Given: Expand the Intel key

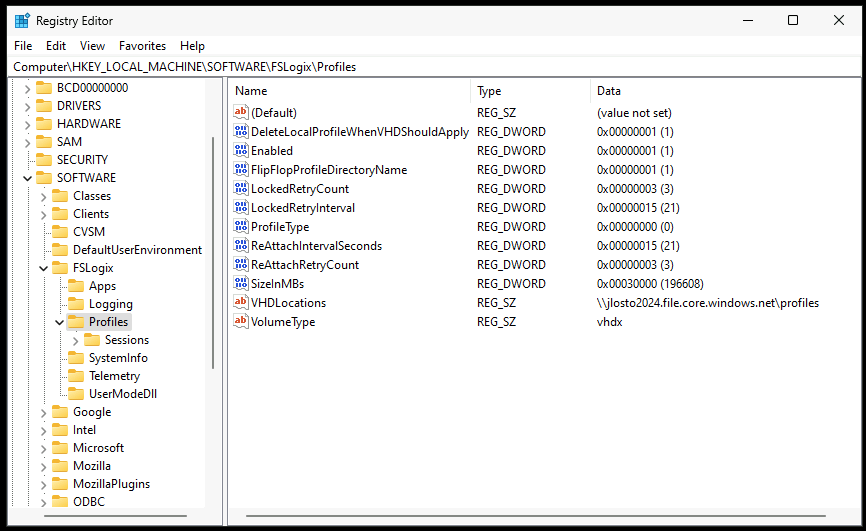Looking at the screenshot, I should [43, 430].
